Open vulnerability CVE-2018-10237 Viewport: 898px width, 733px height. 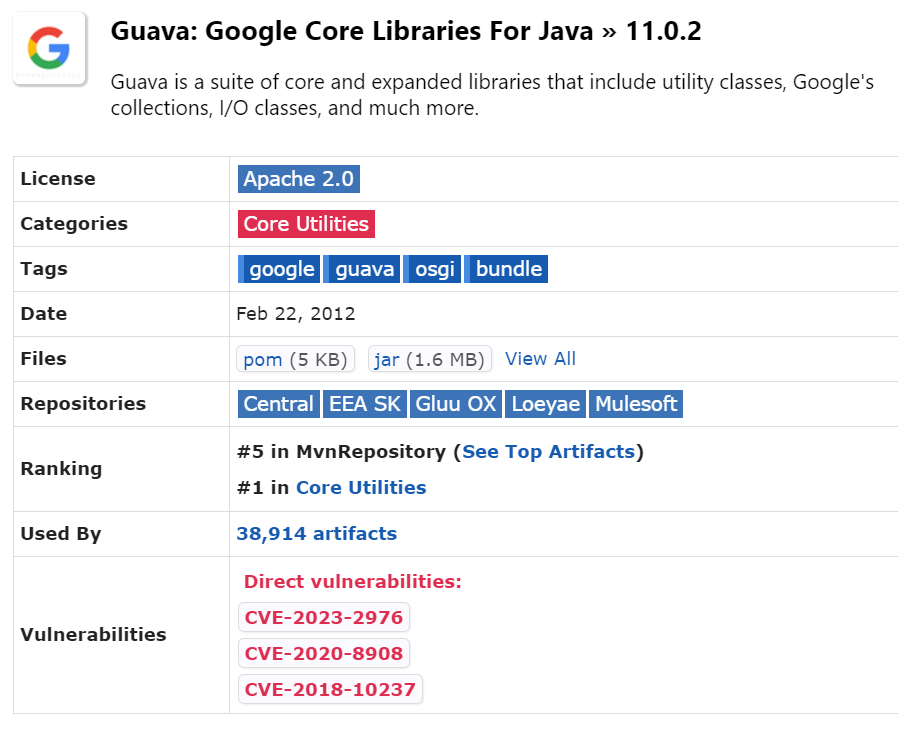[330, 689]
